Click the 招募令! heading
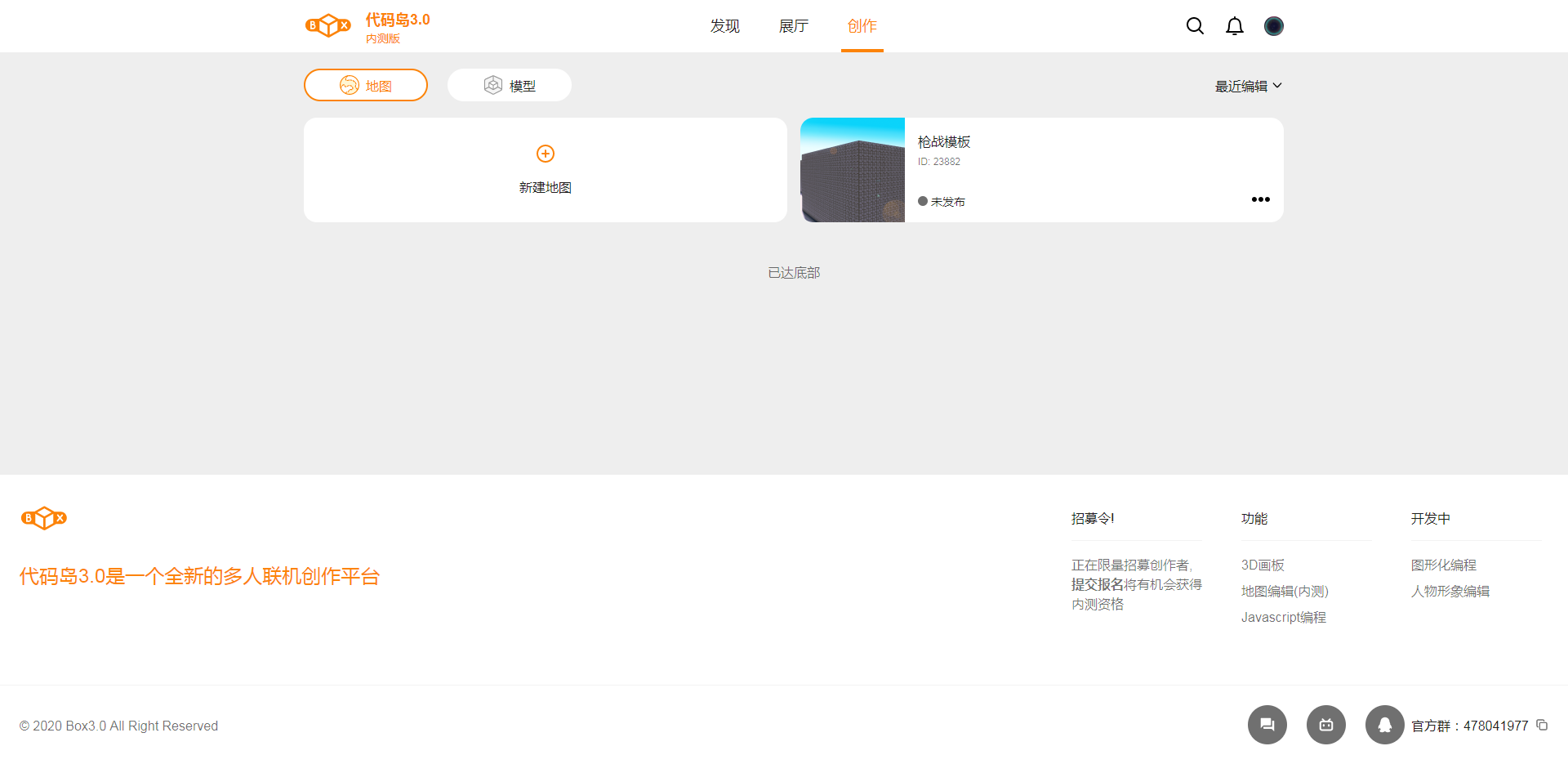The width and height of the screenshot is (1568, 764). [x=1093, y=518]
